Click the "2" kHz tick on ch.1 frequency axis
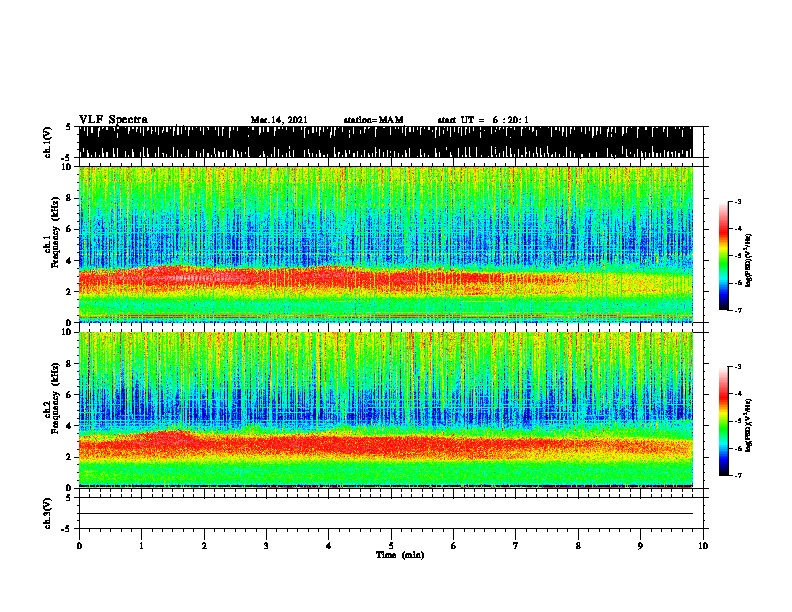The width and height of the screenshot is (792, 612). click(x=70, y=291)
